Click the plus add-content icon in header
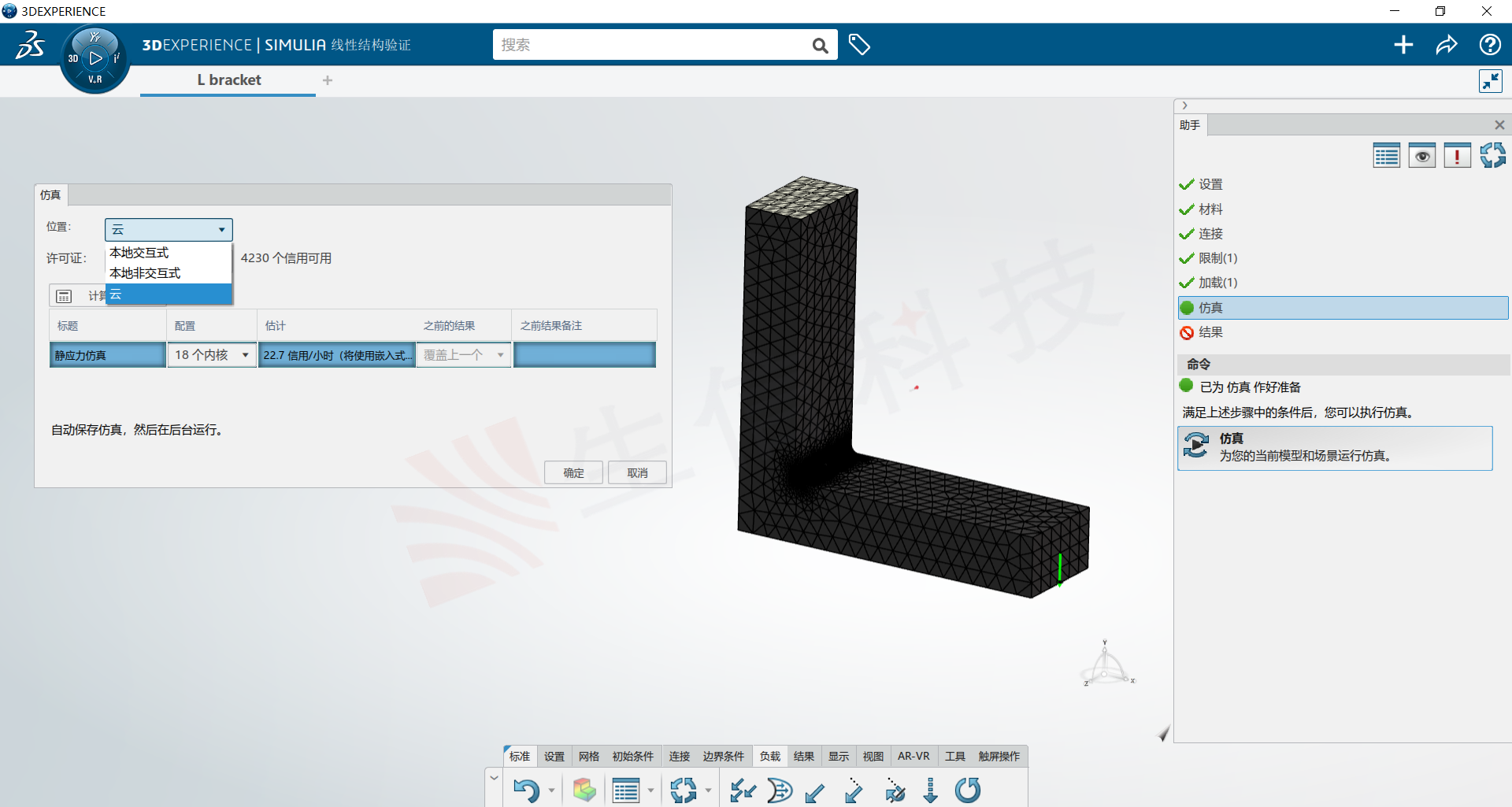Screen dimensions: 1512x807 pos(1403,45)
